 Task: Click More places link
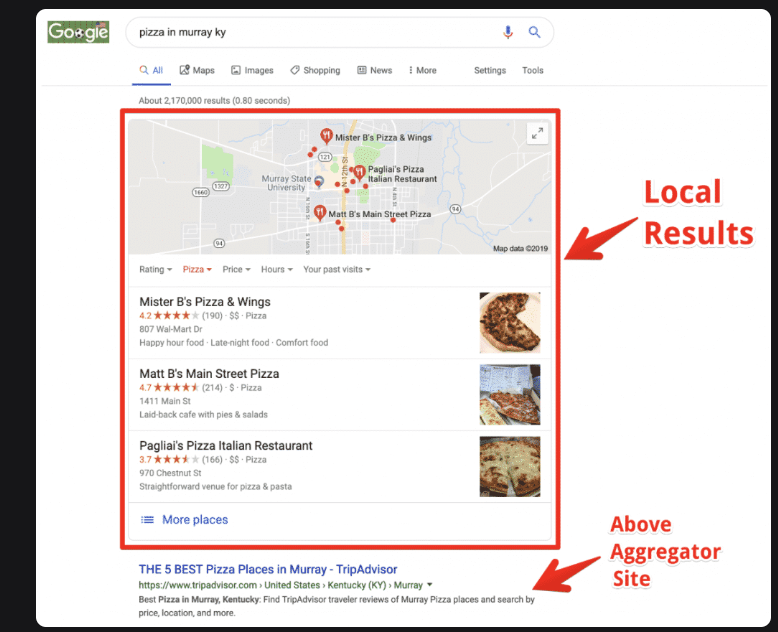point(195,519)
